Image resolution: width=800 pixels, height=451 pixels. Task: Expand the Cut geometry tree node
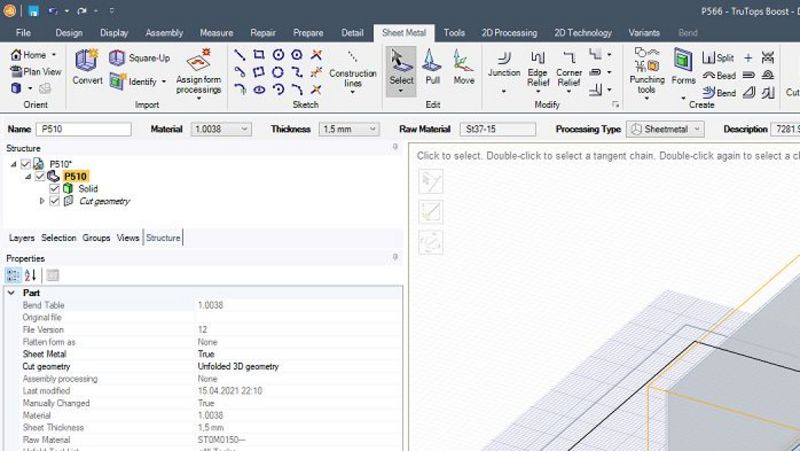point(42,201)
